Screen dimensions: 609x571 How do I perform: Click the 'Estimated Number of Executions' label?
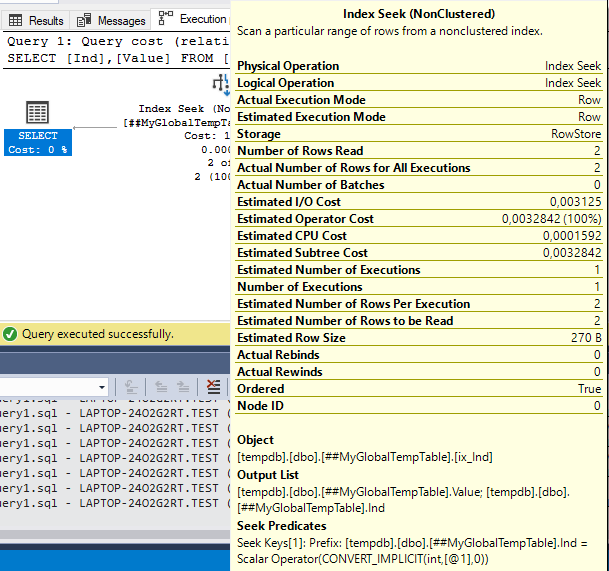click(329, 270)
